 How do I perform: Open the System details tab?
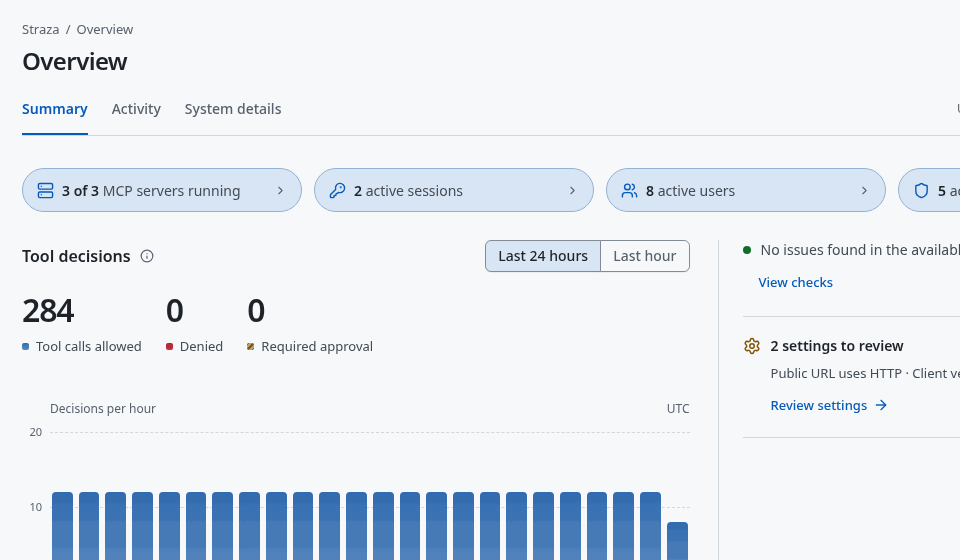coord(233,109)
